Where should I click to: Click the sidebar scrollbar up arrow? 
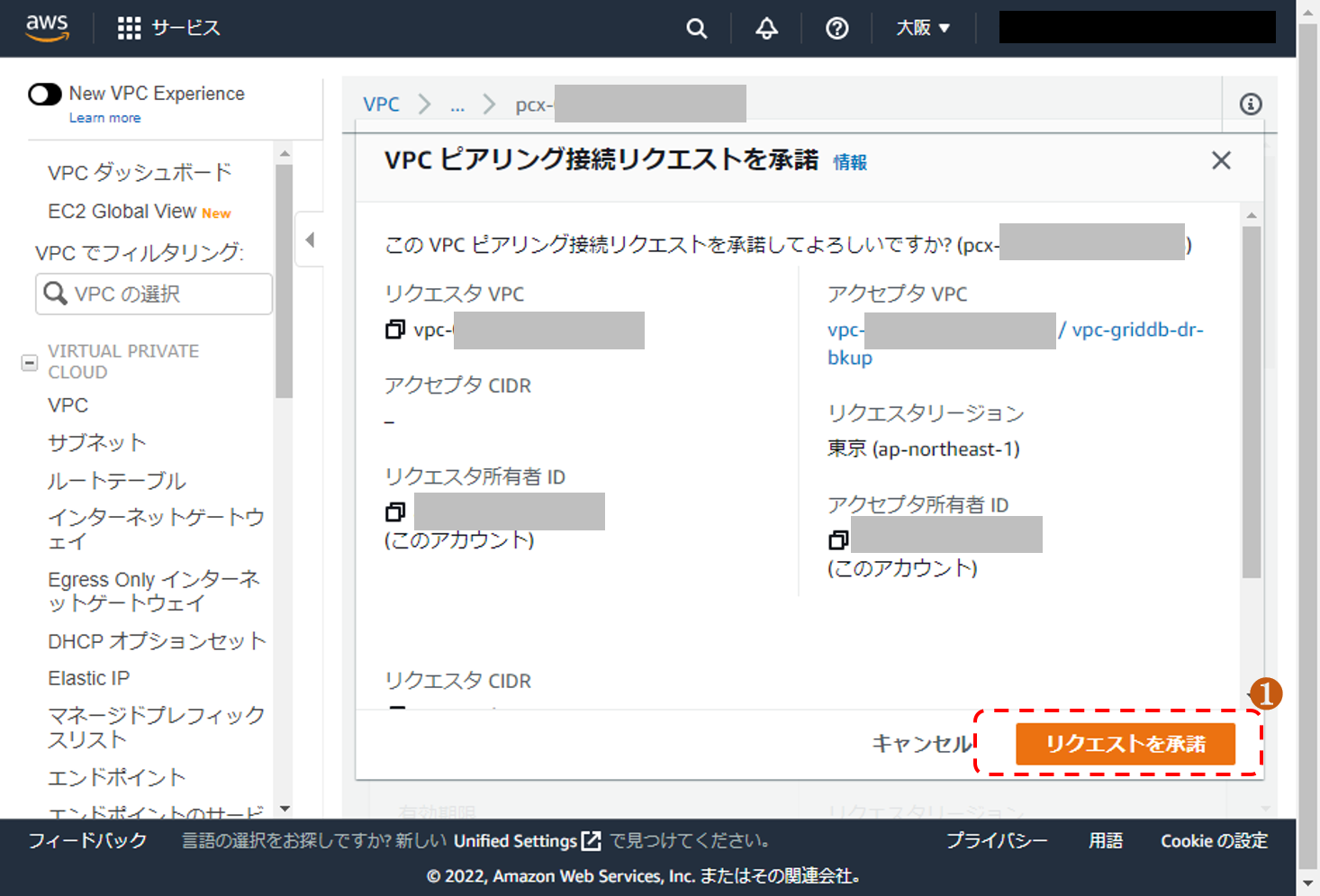coord(285,154)
